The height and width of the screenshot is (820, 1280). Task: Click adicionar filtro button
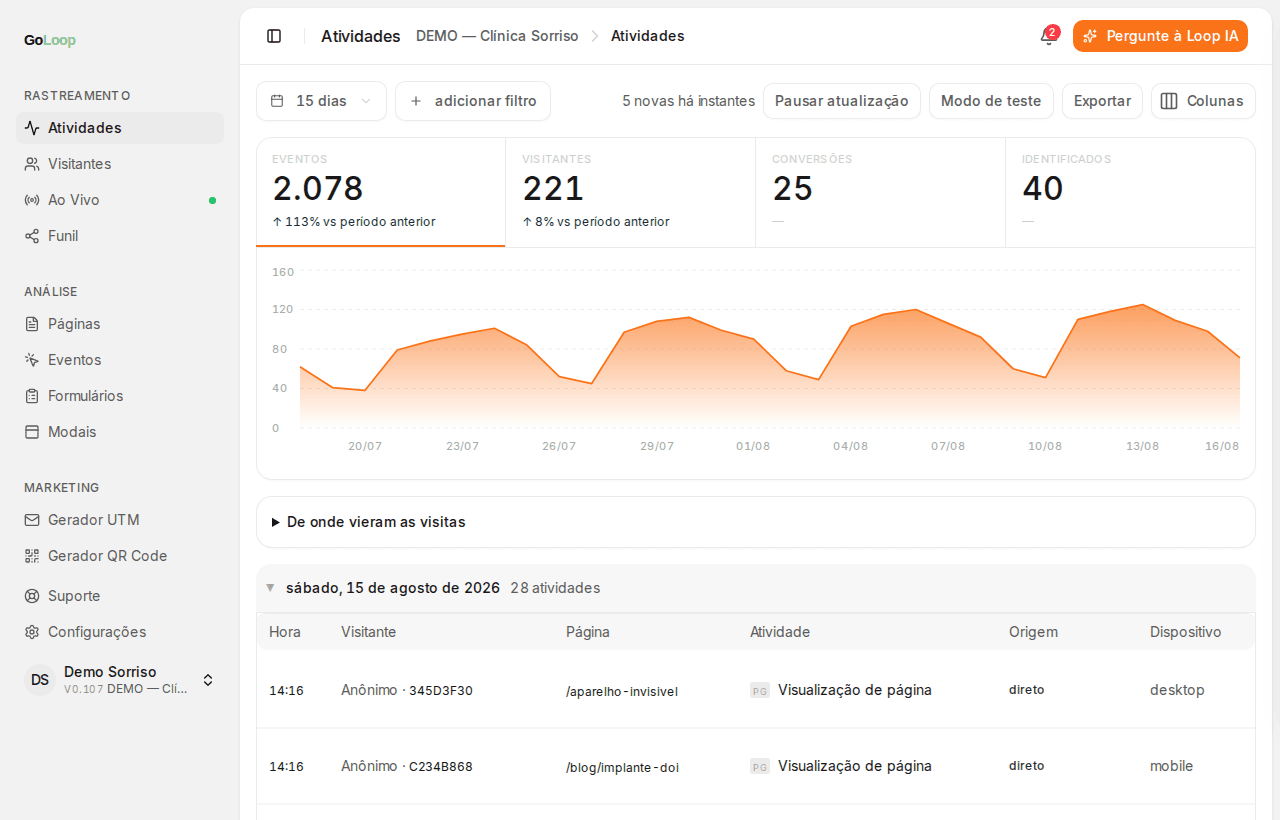click(473, 101)
